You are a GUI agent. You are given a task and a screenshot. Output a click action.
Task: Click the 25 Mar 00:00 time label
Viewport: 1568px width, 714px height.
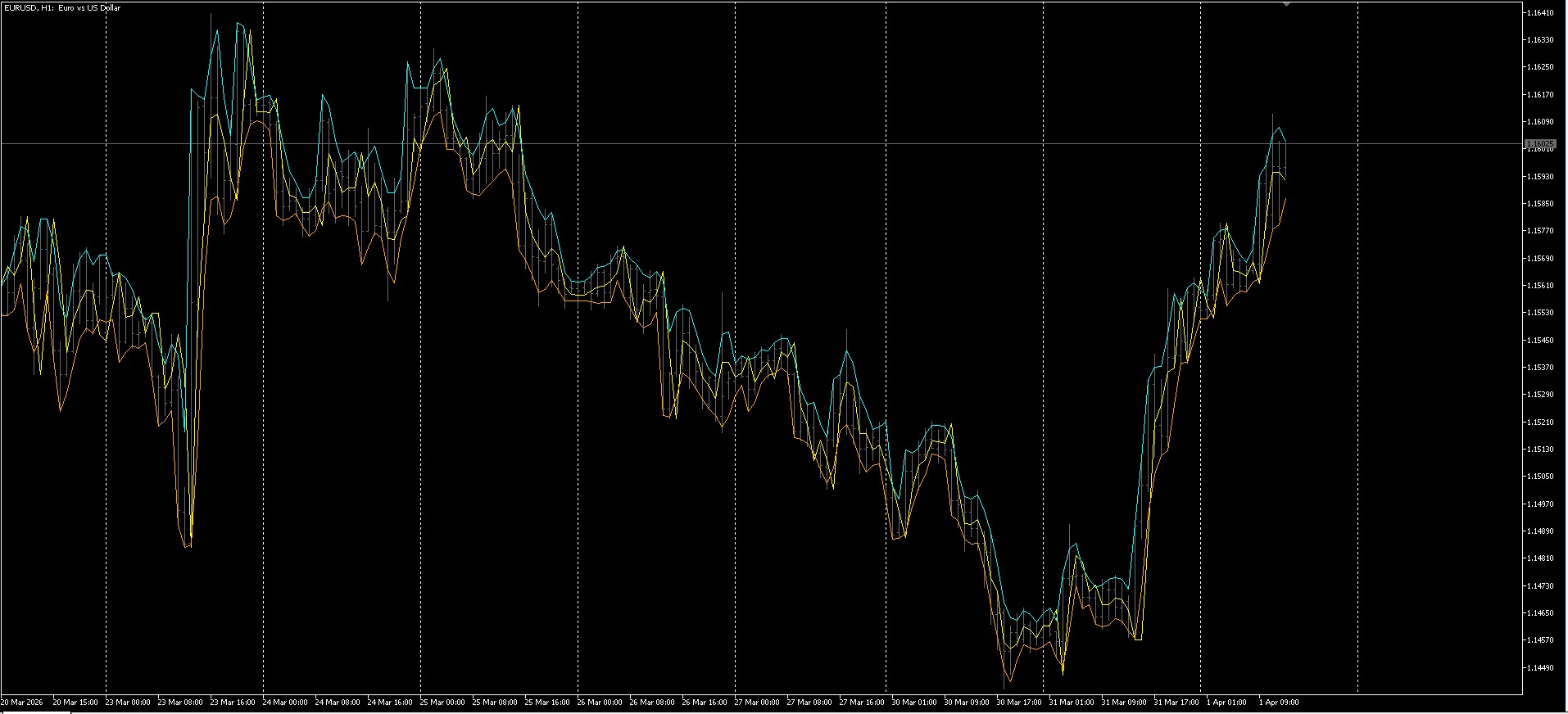pyautogui.click(x=442, y=702)
